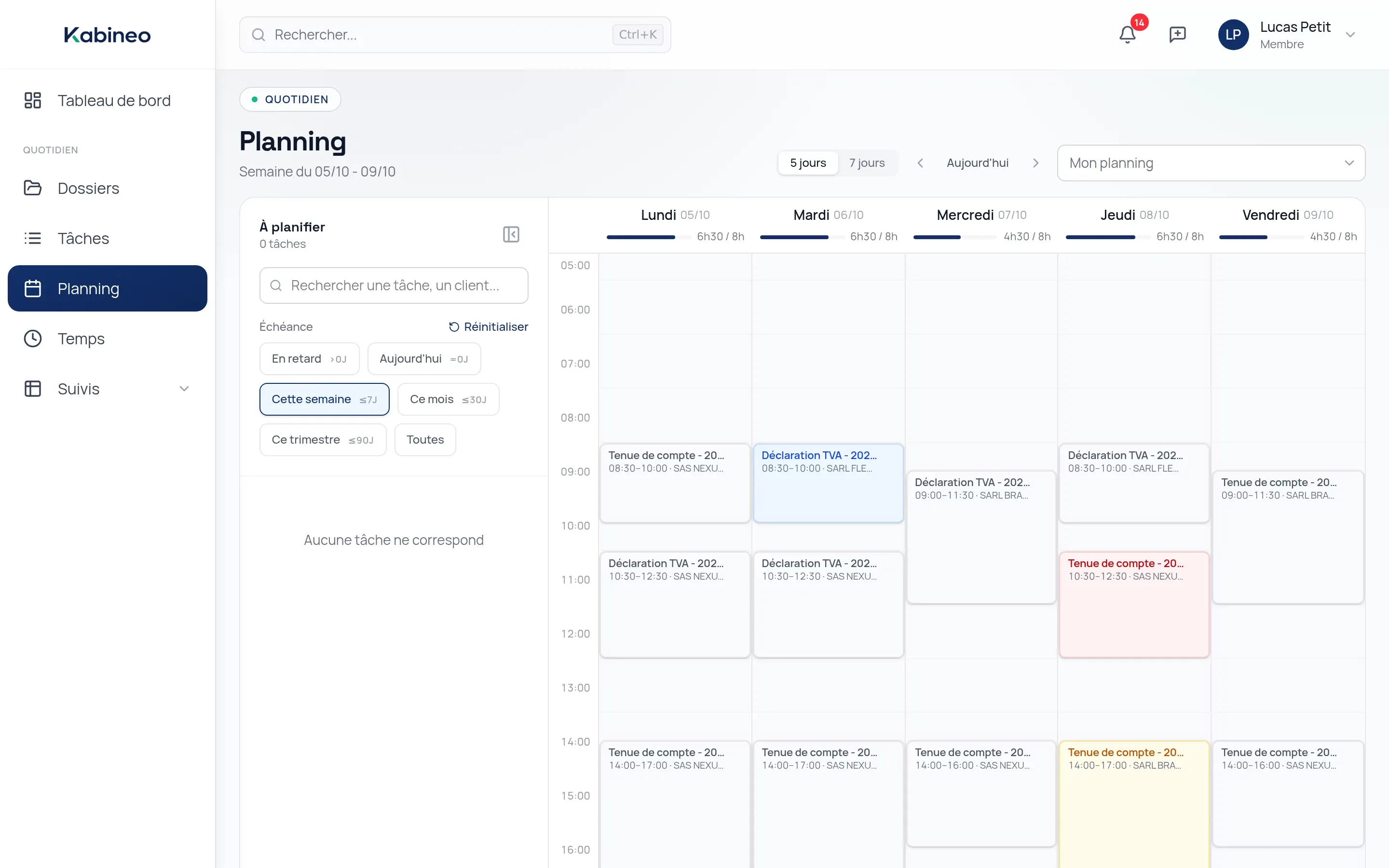The width and height of the screenshot is (1389, 868).
Task: Go to previous week arrow
Action: (x=920, y=163)
